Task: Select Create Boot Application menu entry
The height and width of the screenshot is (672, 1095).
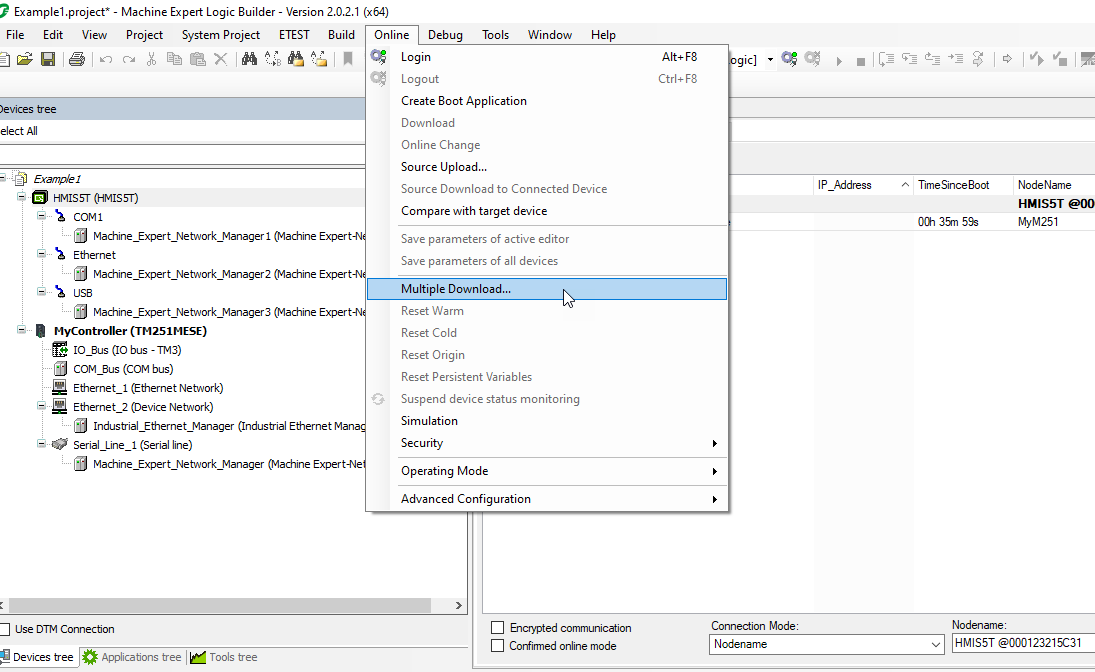Action: (x=547, y=101)
